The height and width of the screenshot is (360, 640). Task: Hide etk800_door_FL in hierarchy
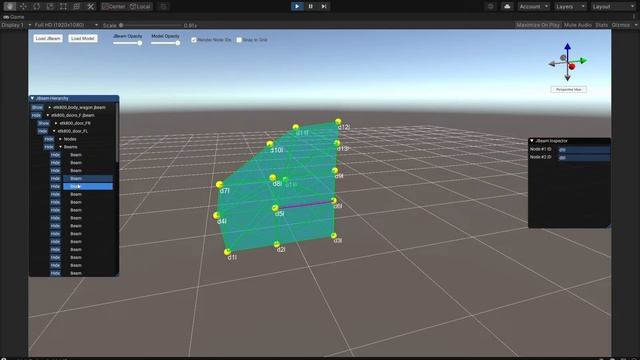pos(42,131)
